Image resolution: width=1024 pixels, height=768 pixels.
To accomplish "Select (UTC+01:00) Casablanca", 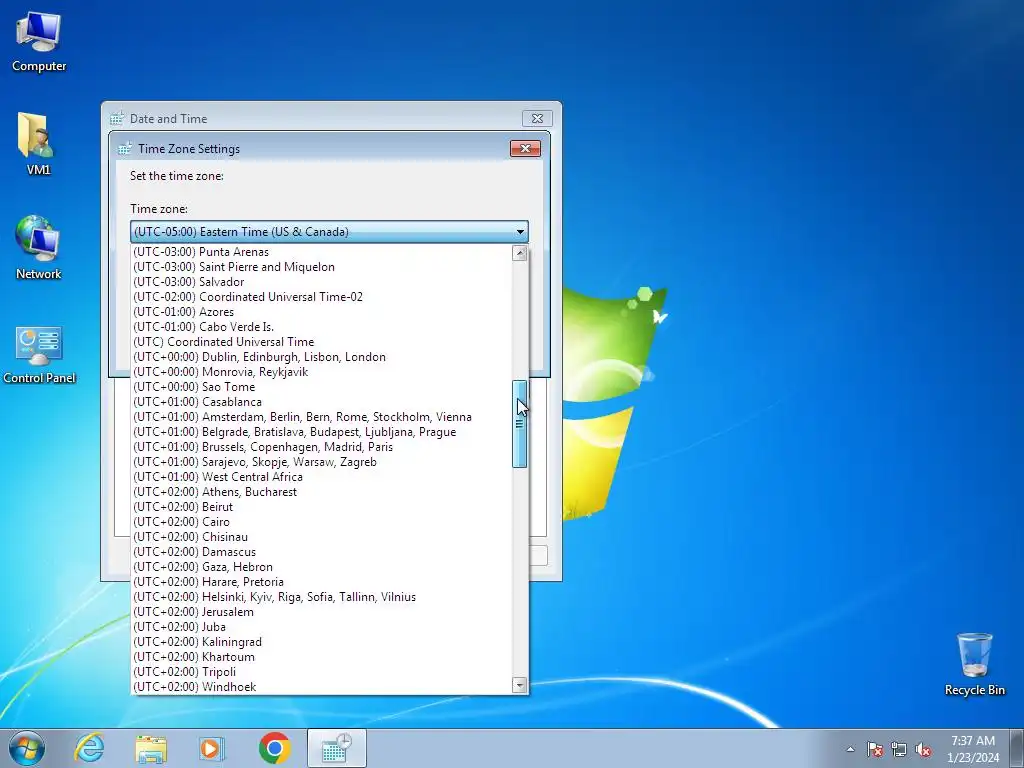I will click(322, 402).
